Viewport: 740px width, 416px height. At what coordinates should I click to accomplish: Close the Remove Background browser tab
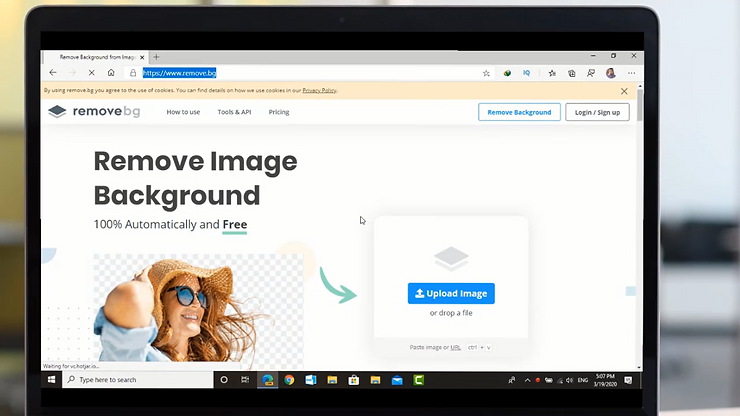tap(142, 57)
